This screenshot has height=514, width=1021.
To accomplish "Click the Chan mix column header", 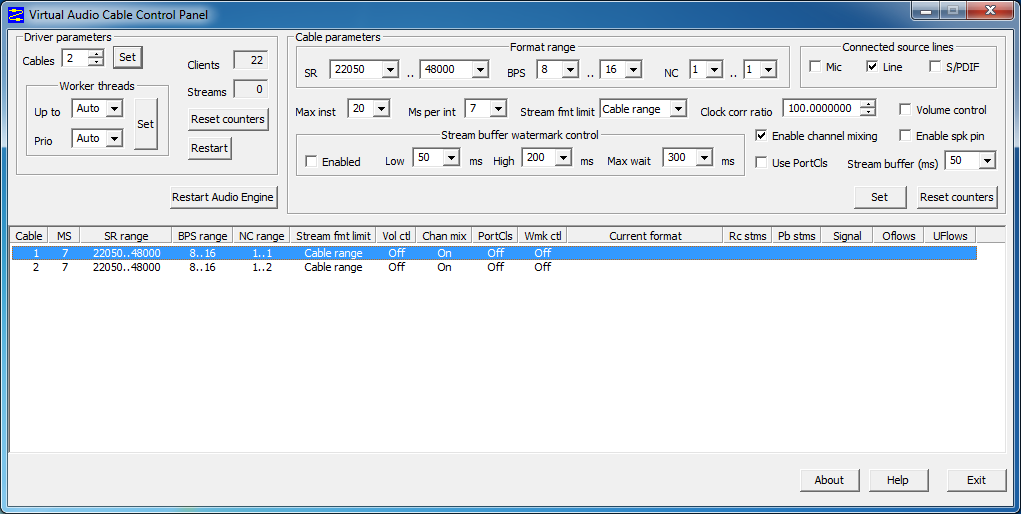I will coord(444,236).
